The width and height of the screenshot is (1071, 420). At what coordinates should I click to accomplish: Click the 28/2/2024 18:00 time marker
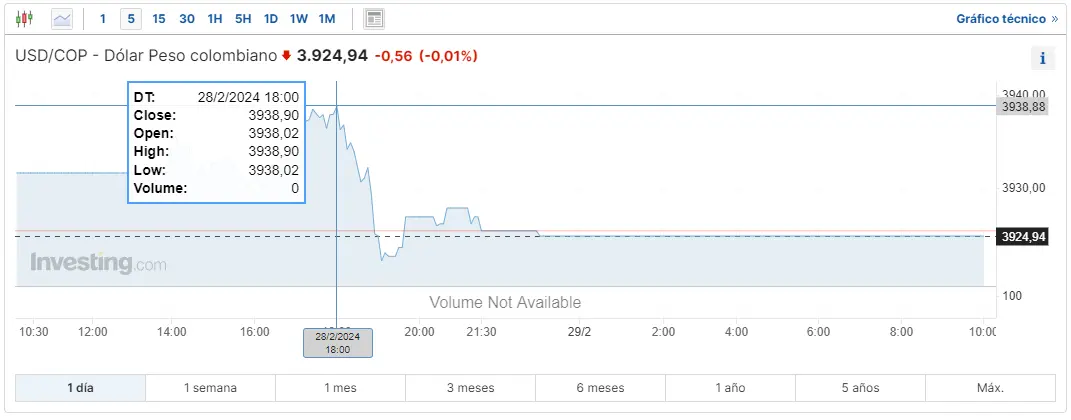click(x=338, y=343)
